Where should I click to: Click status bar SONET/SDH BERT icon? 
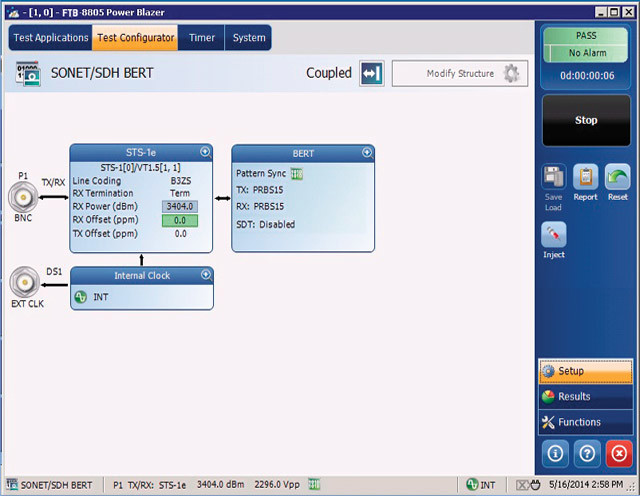(x=12, y=485)
